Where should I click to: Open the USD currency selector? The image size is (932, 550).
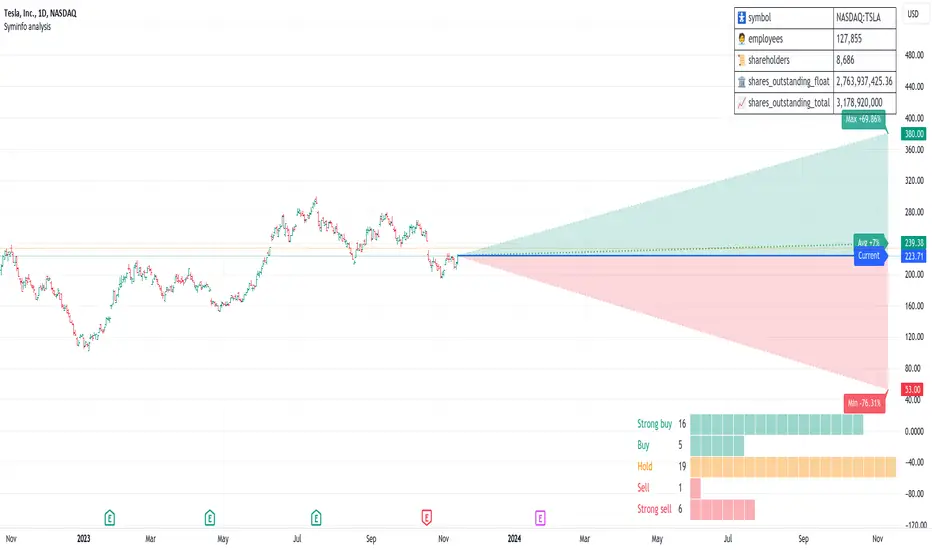click(913, 14)
